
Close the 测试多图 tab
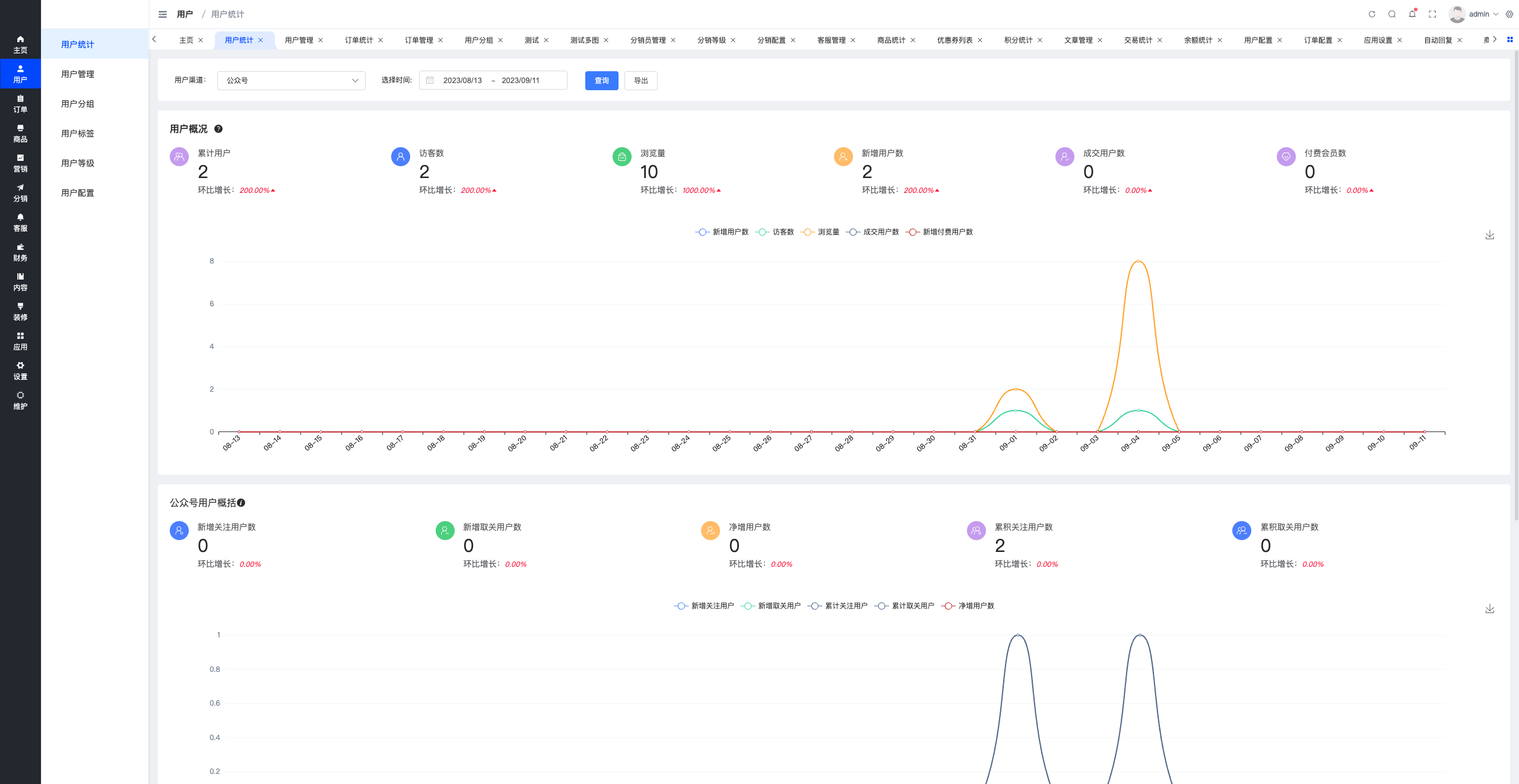[606, 40]
